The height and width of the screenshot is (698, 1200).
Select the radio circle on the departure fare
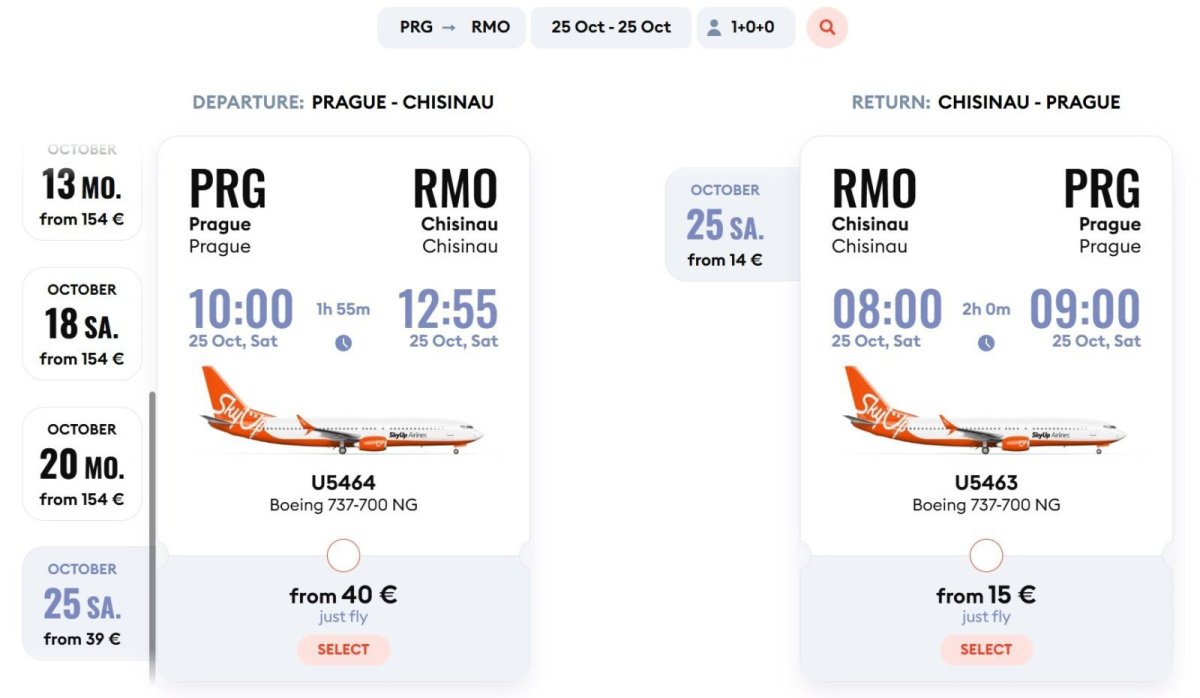pyautogui.click(x=343, y=555)
